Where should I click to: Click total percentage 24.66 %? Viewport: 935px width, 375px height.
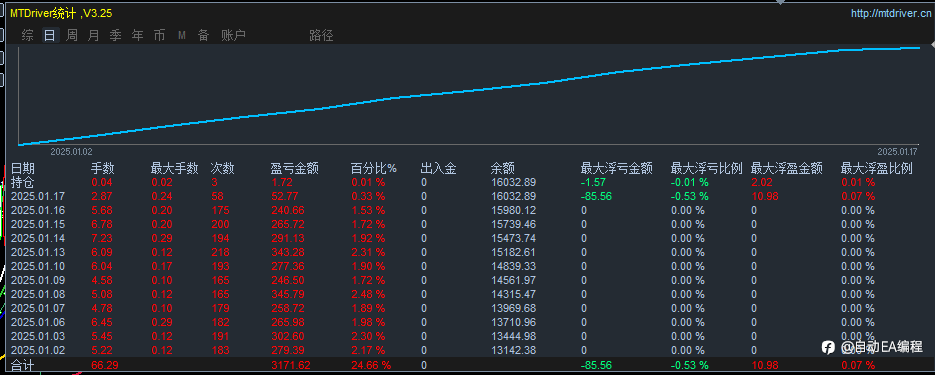coord(371,365)
